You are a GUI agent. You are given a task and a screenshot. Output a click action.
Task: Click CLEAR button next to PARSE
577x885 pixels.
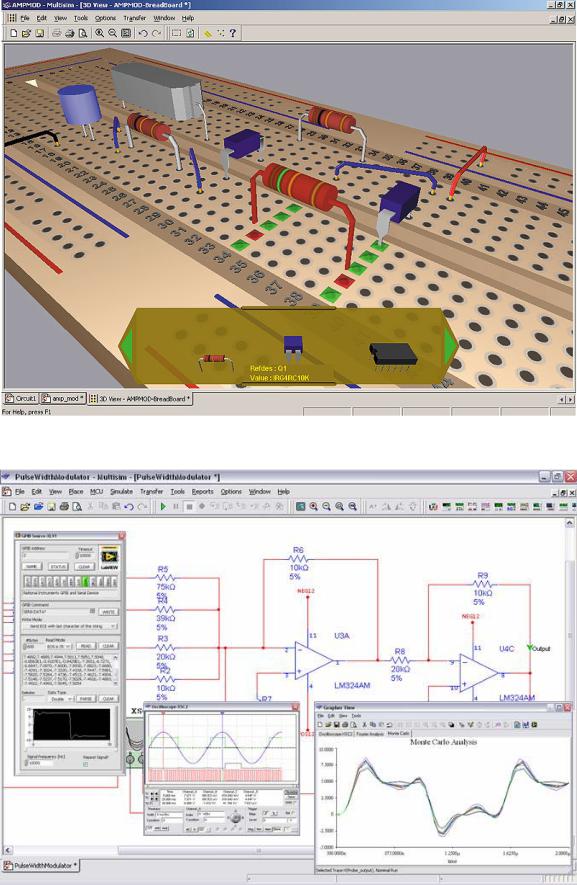(x=108, y=698)
